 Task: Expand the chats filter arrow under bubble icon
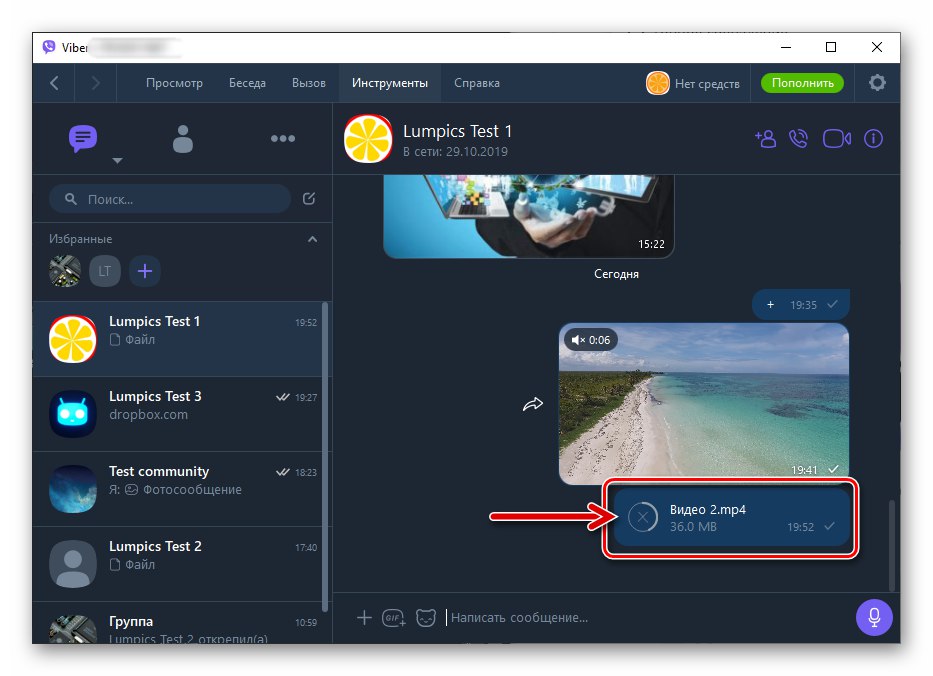click(117, 161)
